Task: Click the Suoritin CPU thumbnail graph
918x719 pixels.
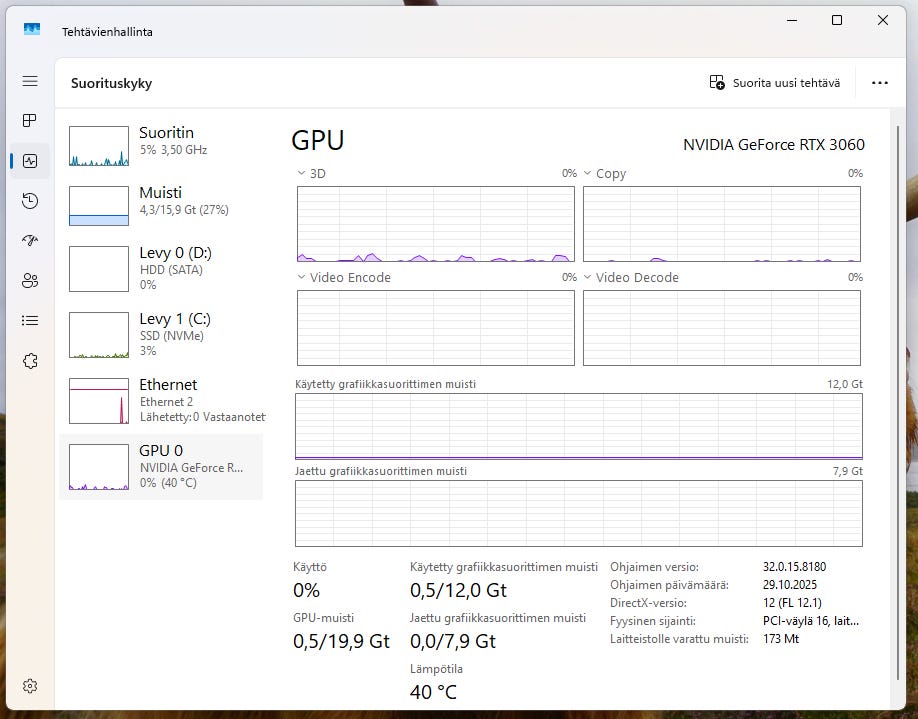Action: click(x=99, y=146)
